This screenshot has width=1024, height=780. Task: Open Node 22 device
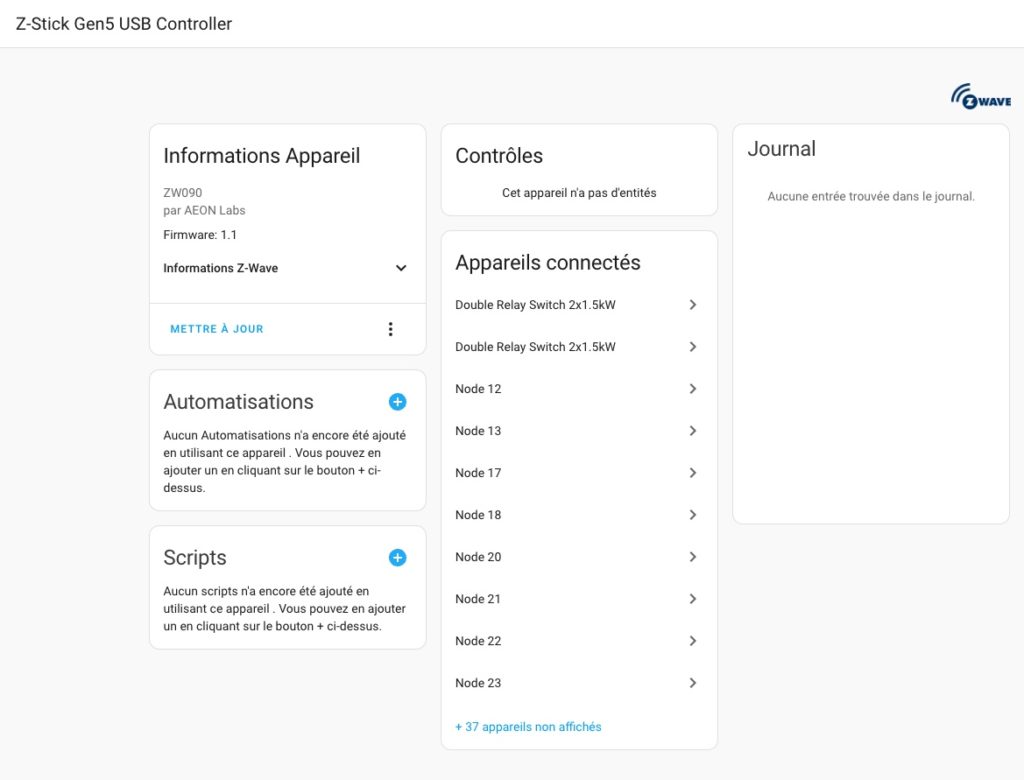[577, 642]
